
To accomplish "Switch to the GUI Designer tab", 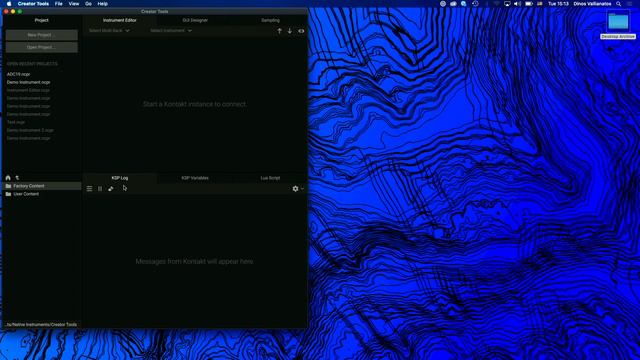I will tap(195, 20).
